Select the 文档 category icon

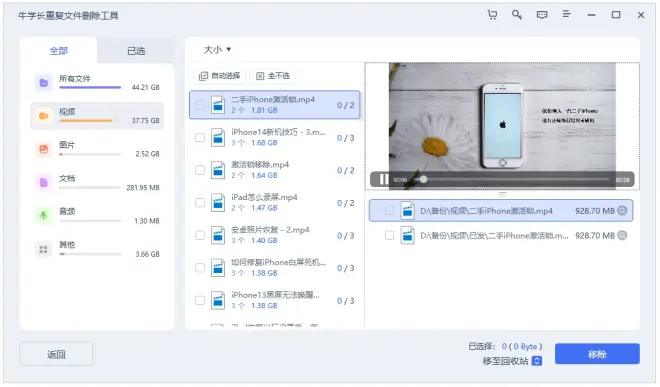point(43,182)
